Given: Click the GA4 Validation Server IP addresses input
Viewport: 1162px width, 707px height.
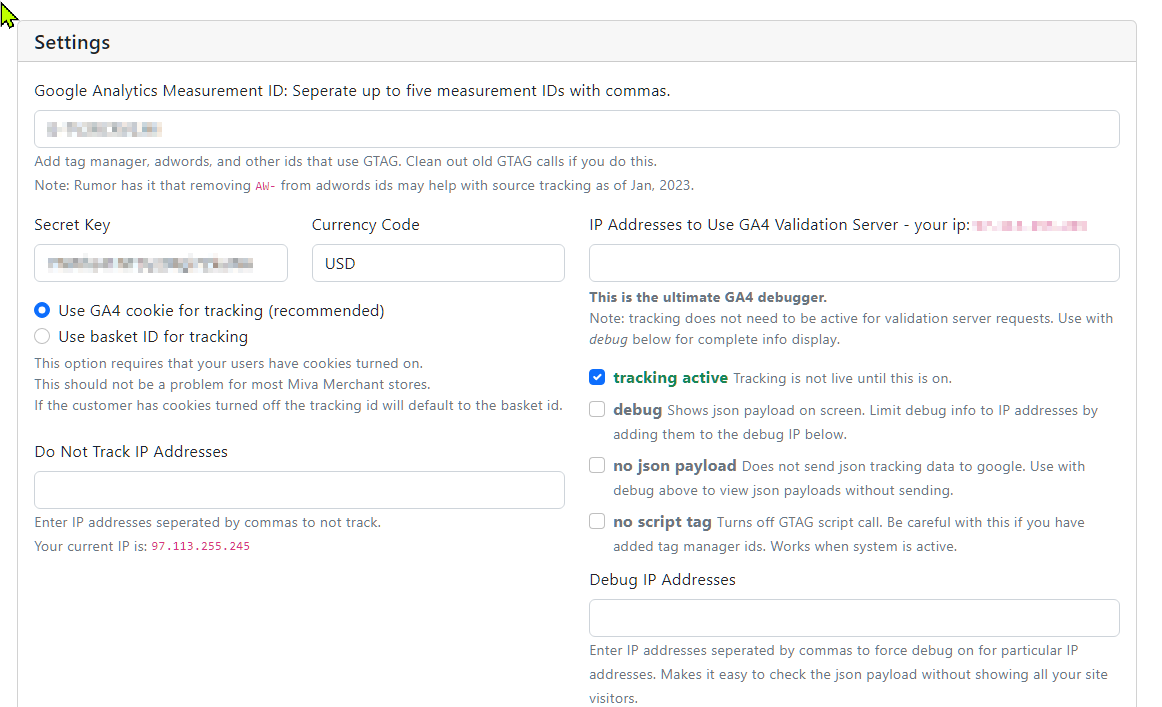Looking at the screenshot, I should [x=853, y=263].
